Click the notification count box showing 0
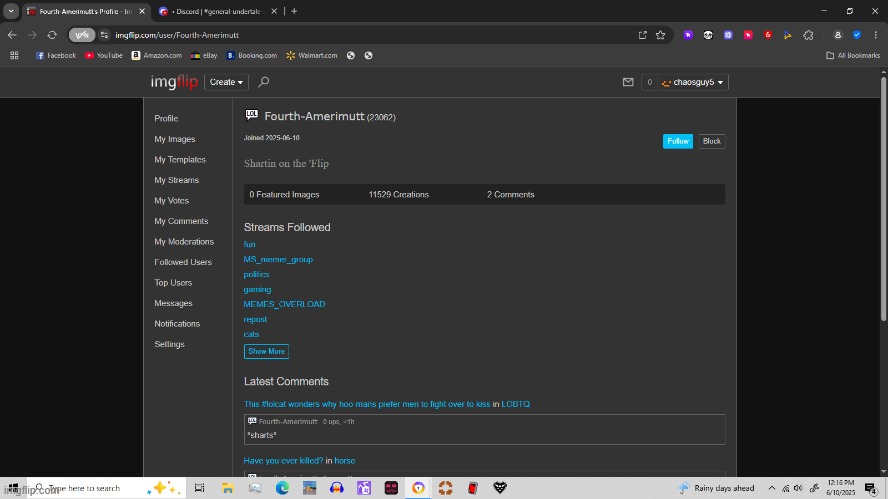Viewport: 888px width, 499px height. 649,82
